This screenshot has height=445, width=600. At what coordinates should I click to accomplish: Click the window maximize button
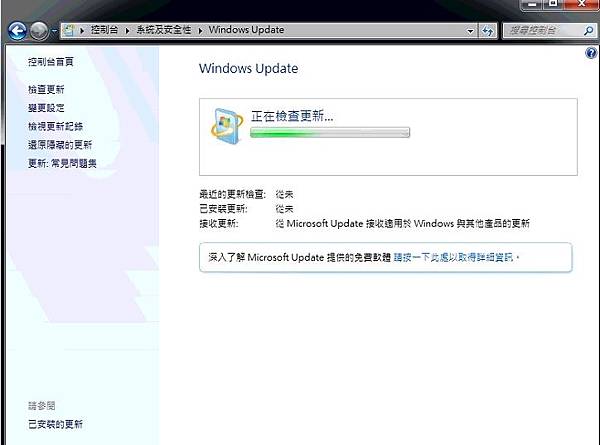click(553, 3)
